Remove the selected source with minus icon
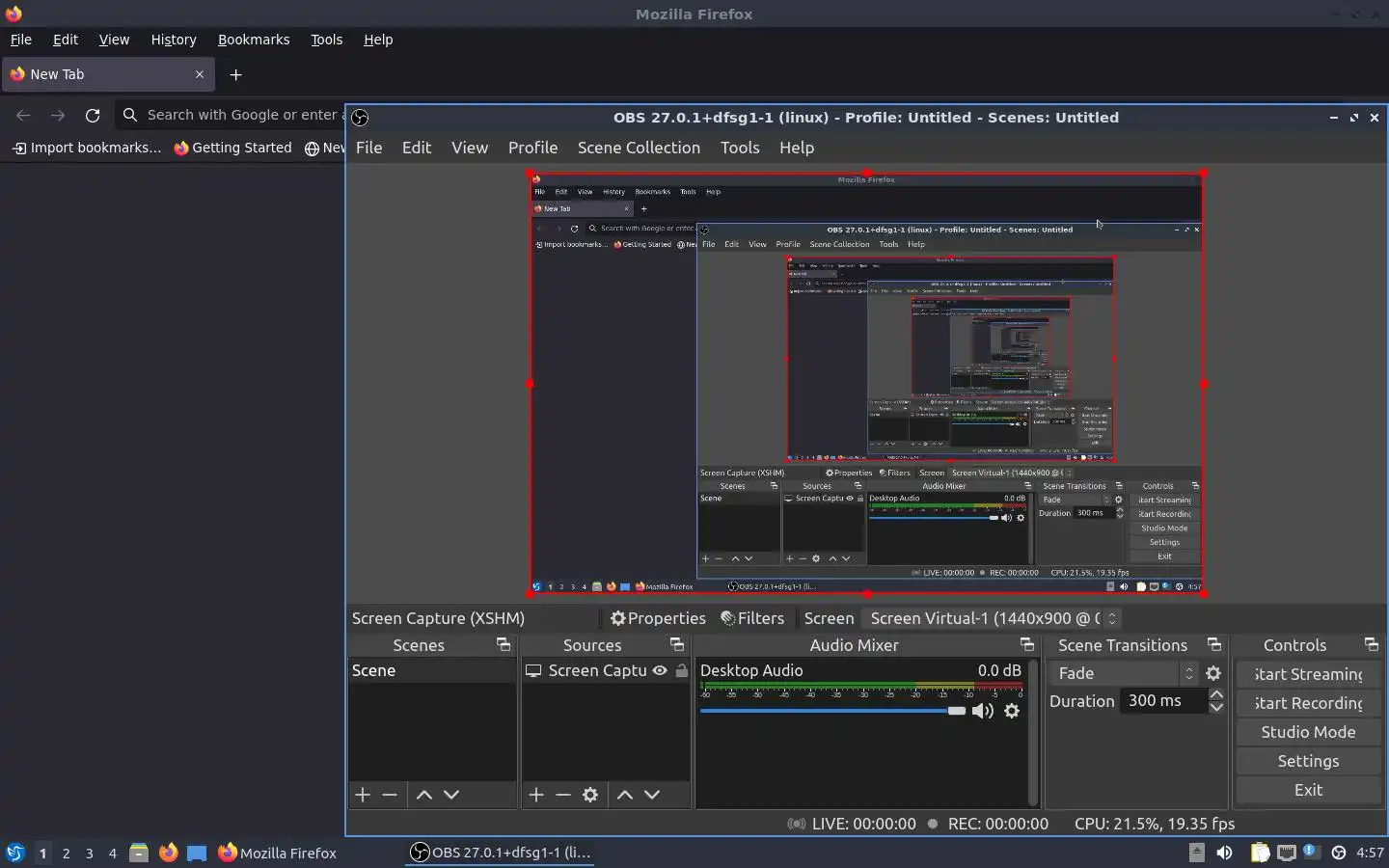 pyautogui.click(x=563, y=795)
